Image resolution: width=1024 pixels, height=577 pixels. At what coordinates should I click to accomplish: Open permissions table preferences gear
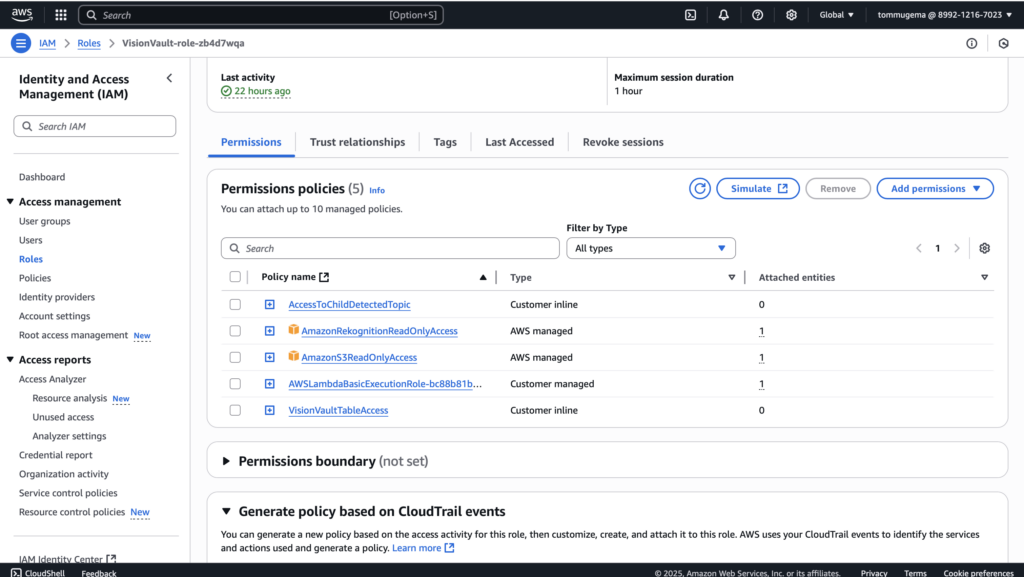984,248
